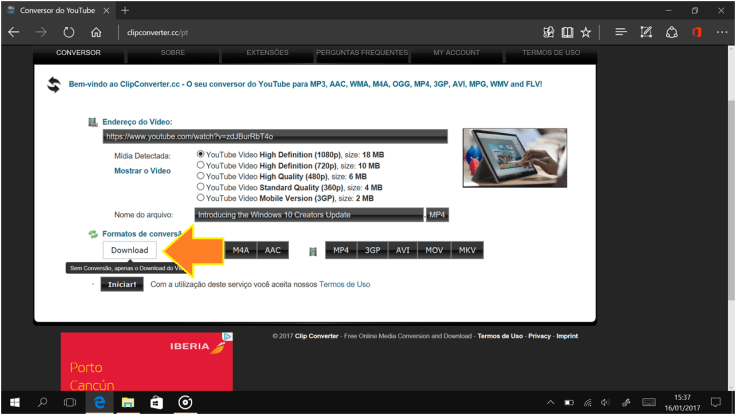Open the Office extension icon in toolbar

click(697, 32)
